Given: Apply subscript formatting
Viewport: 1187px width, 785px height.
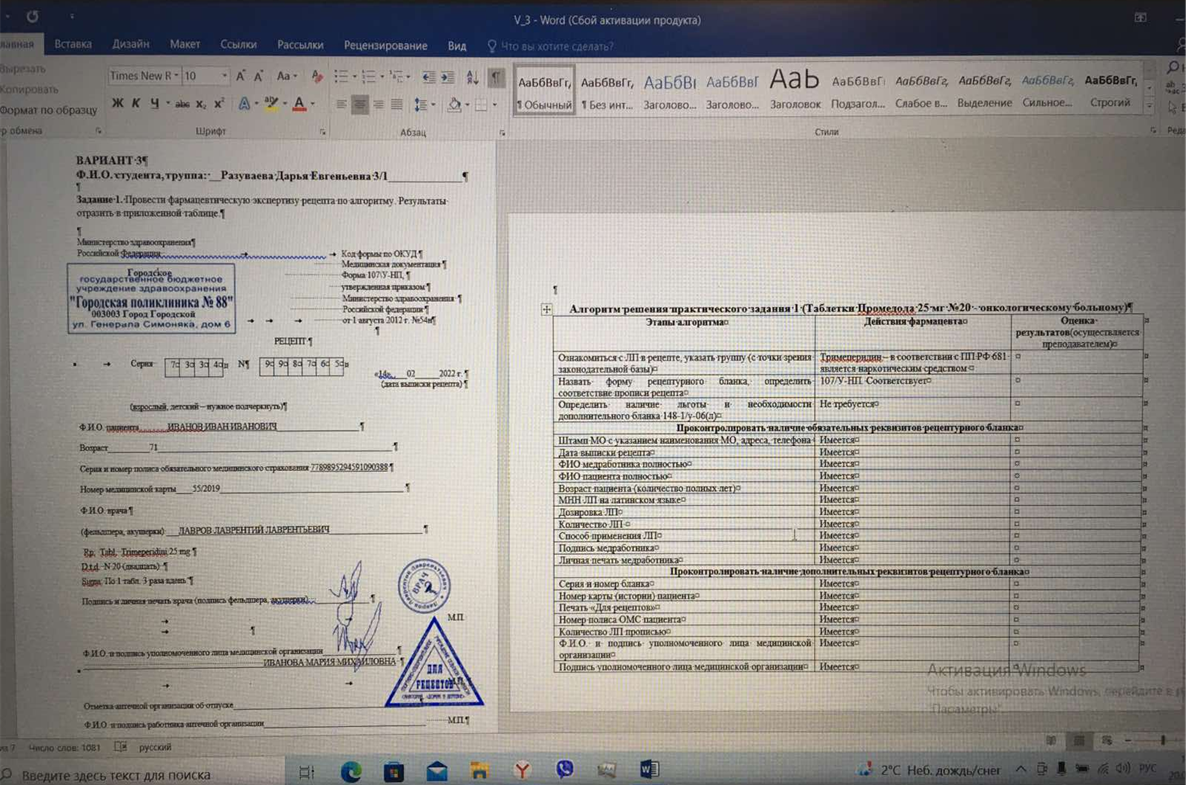Looking at the screenshot, I should (x=201, y=104).
